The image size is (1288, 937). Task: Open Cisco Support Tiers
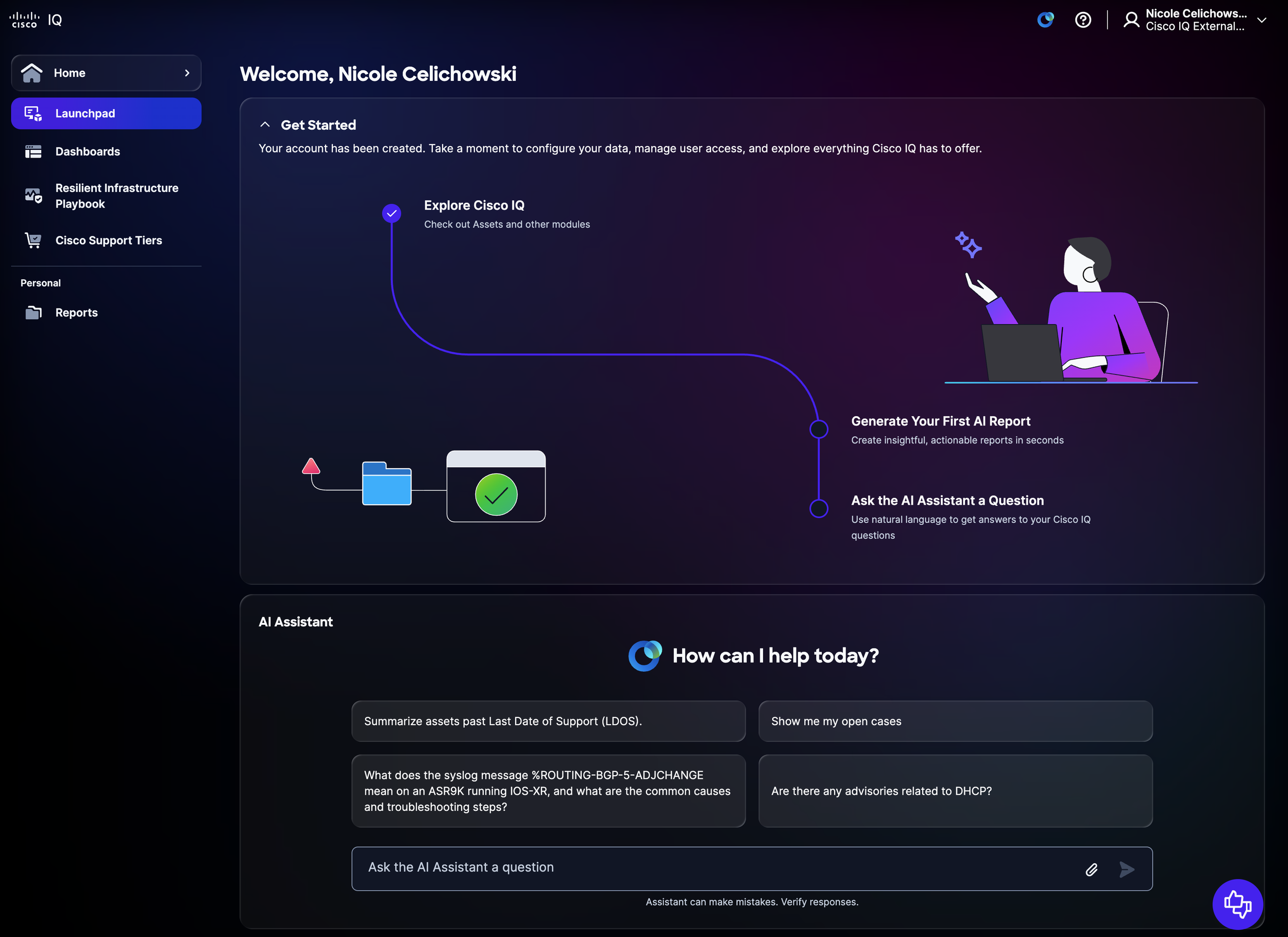106,240
